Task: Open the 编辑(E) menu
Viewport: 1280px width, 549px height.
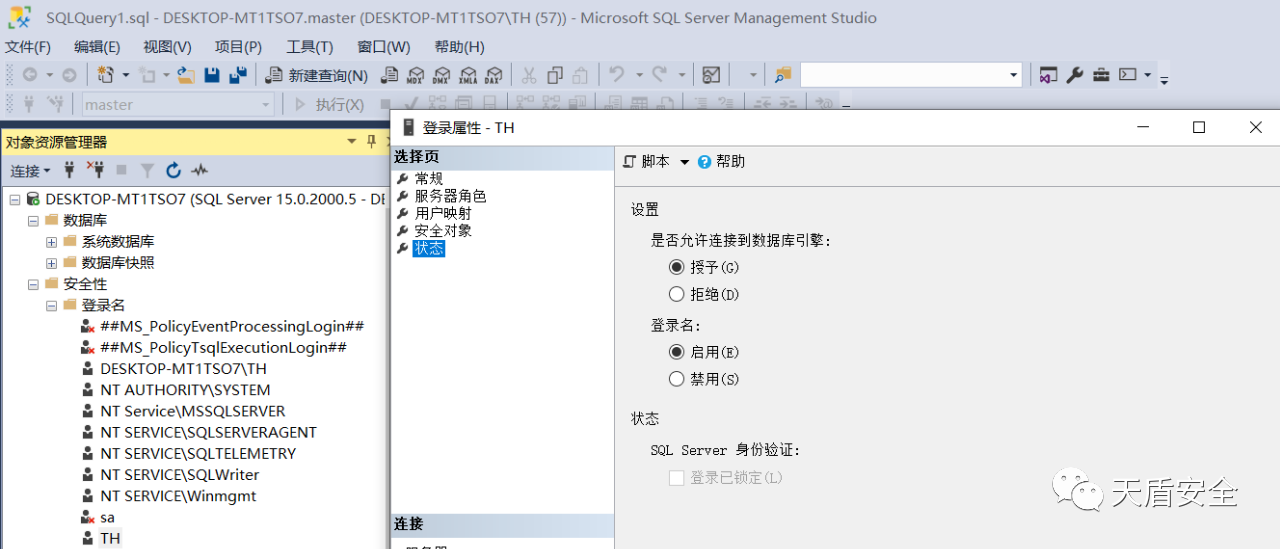Action: tap(97, 47)
